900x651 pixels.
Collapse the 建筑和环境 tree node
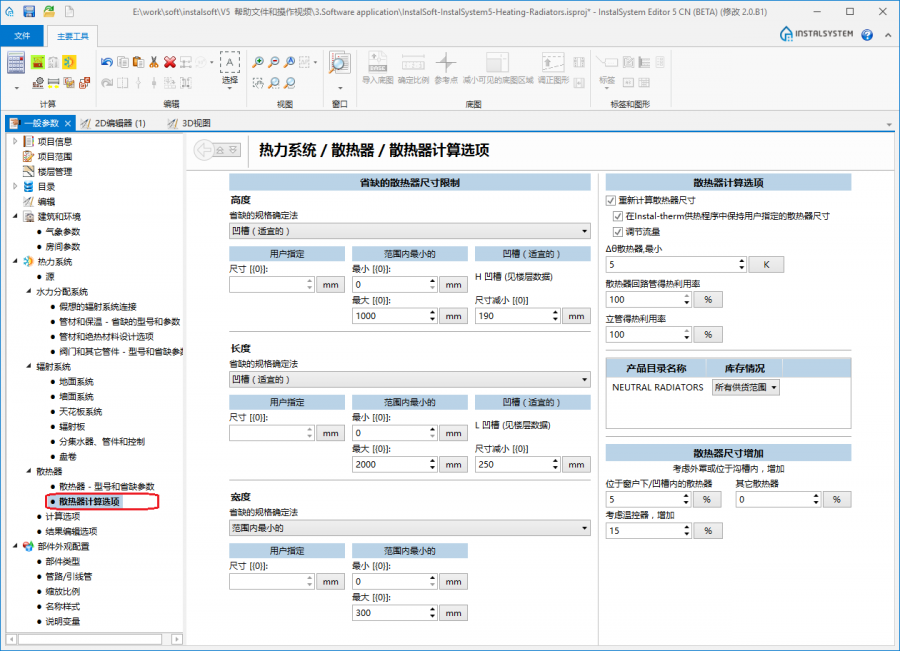click(x=15, y=216)
